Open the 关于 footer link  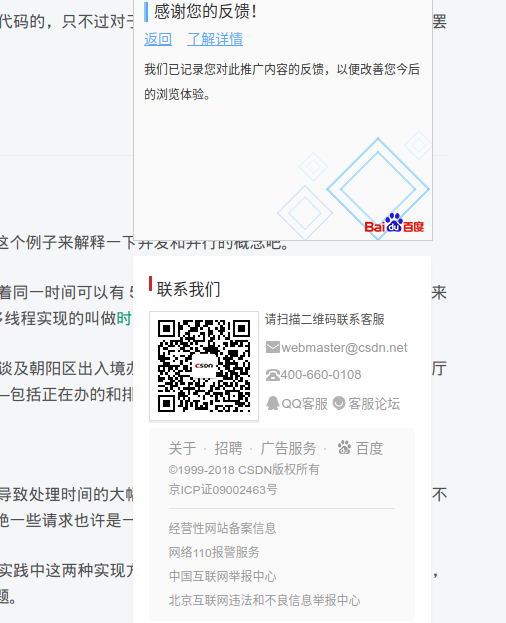[x=182, y=449]
